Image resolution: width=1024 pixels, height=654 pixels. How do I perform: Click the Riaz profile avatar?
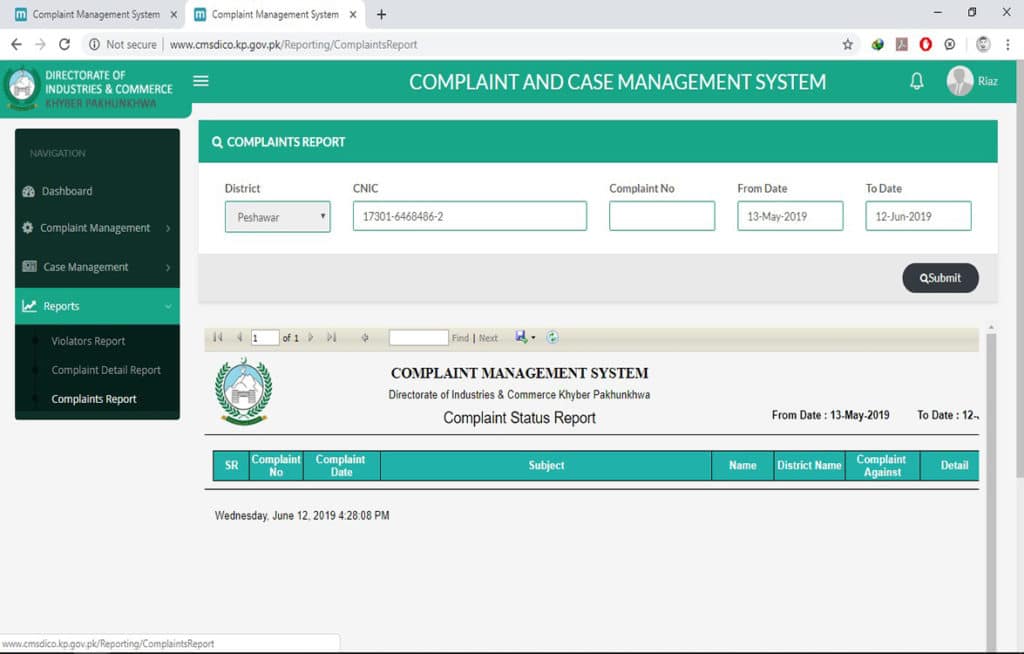pos(961,81)
